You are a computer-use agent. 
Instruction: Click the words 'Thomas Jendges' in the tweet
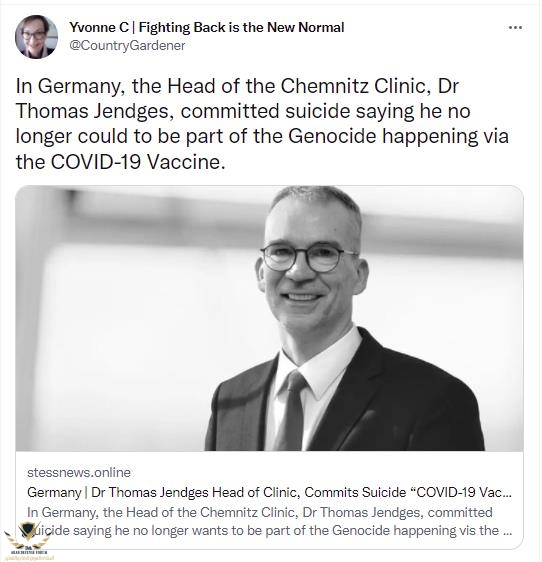coord(92,111)
